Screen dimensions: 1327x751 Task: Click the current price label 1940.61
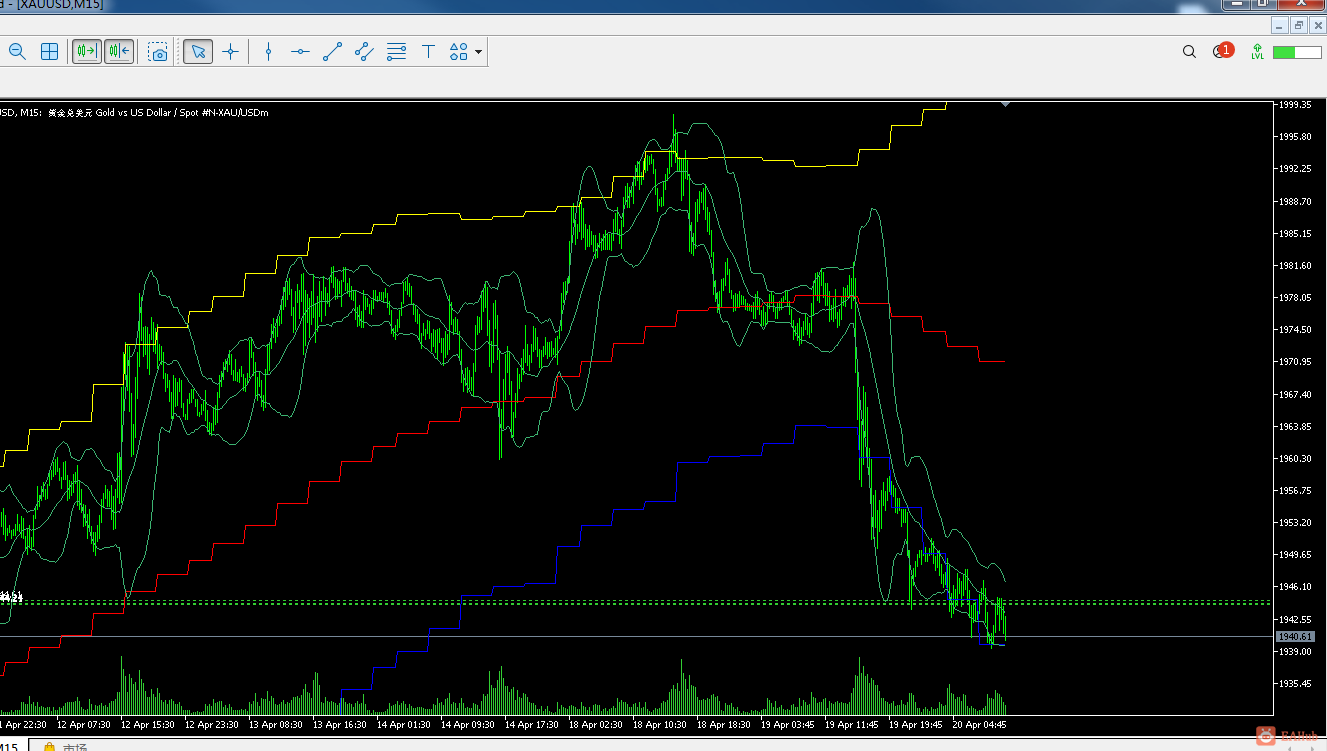tap(1296, 636)
